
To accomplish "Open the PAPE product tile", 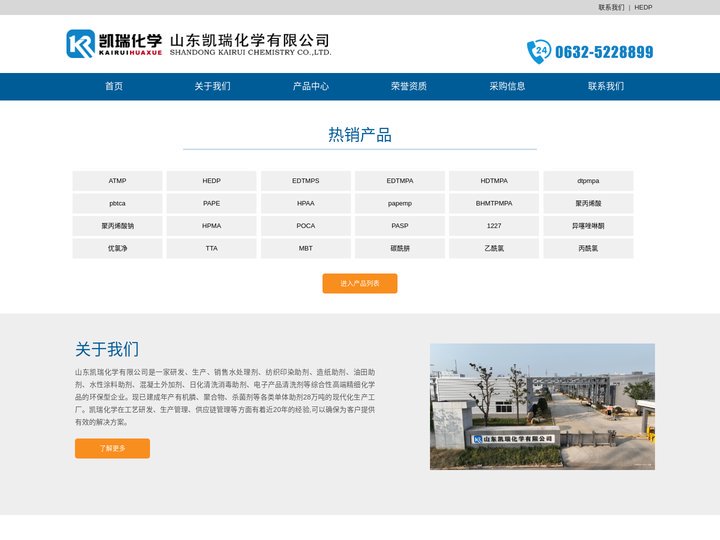I will coord(212,203).
